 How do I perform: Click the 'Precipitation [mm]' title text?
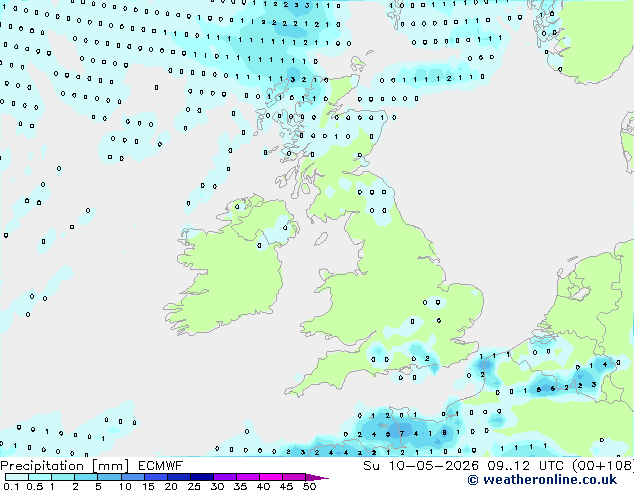(64, 466)
